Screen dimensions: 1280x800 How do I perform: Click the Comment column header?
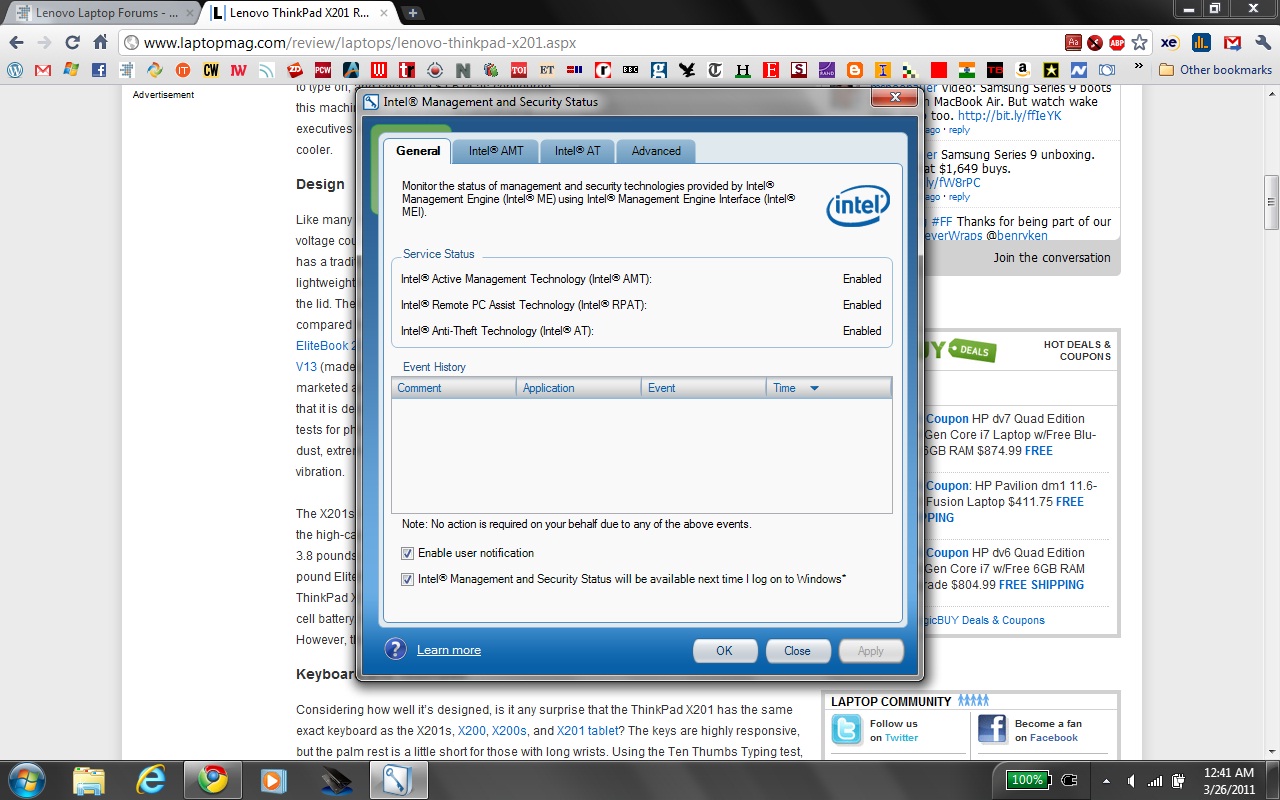point(454,388)
